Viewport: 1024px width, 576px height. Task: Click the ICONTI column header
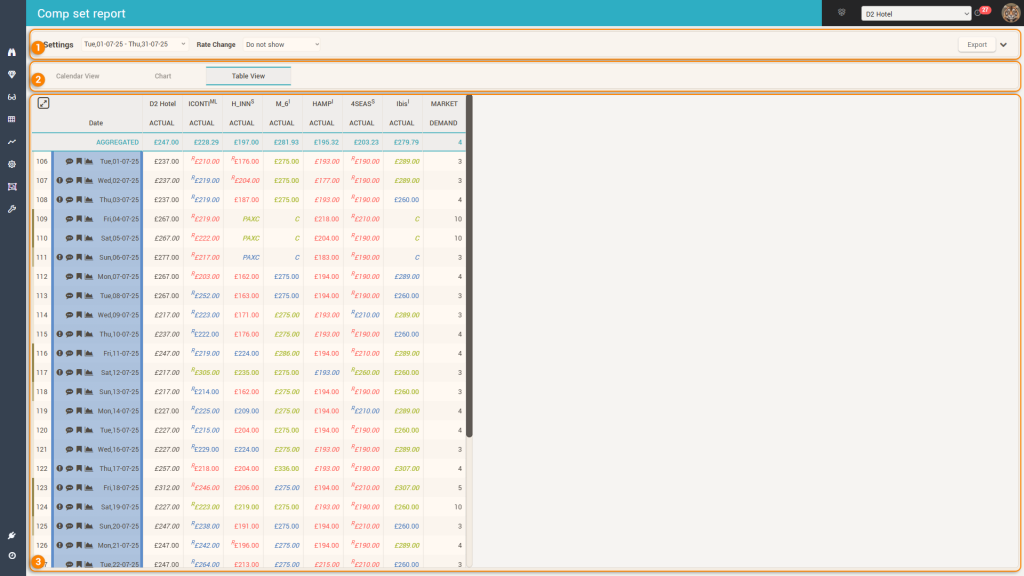coord(202,103)
